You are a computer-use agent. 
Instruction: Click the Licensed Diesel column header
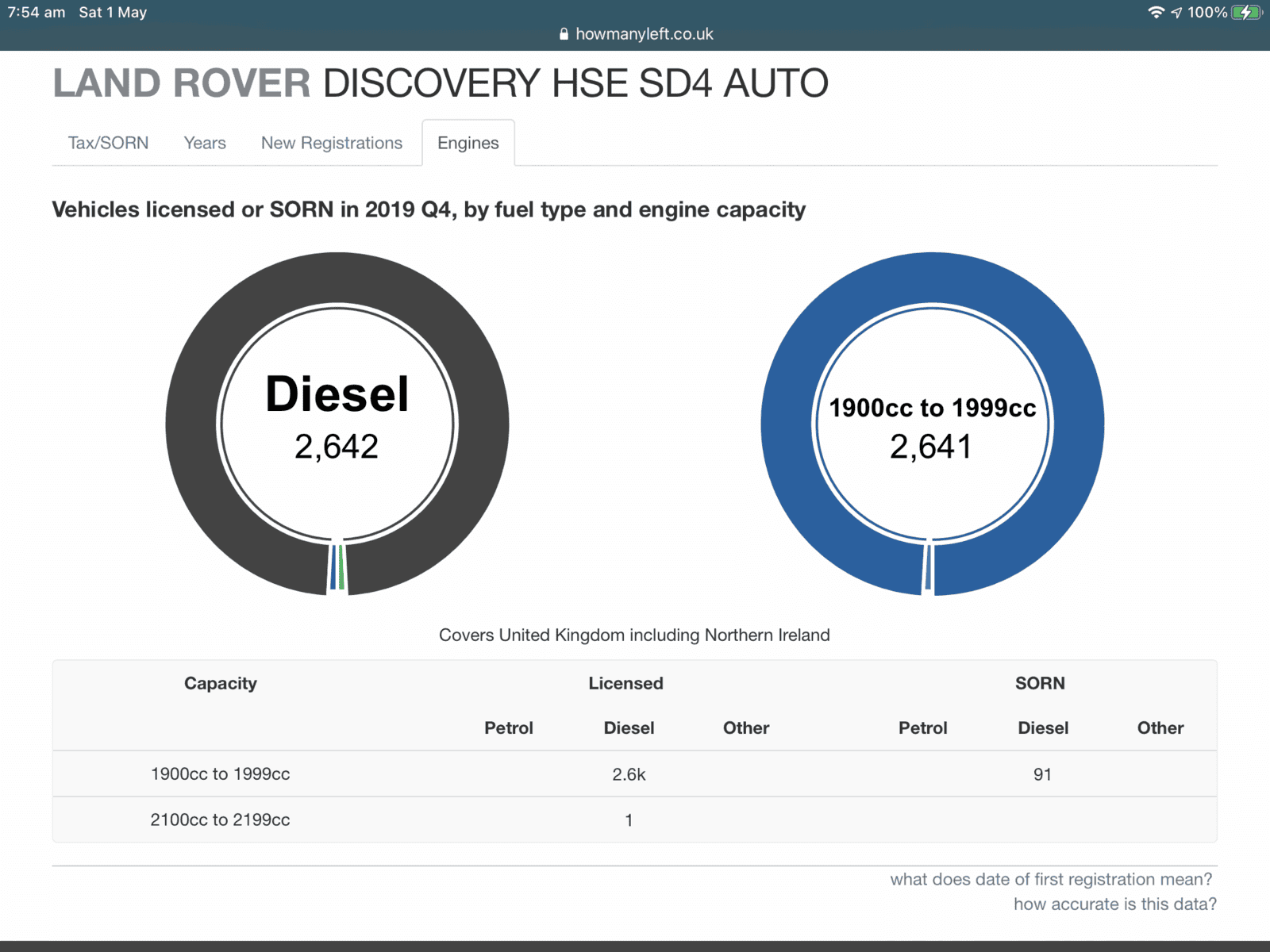click(x=629, y=727)
